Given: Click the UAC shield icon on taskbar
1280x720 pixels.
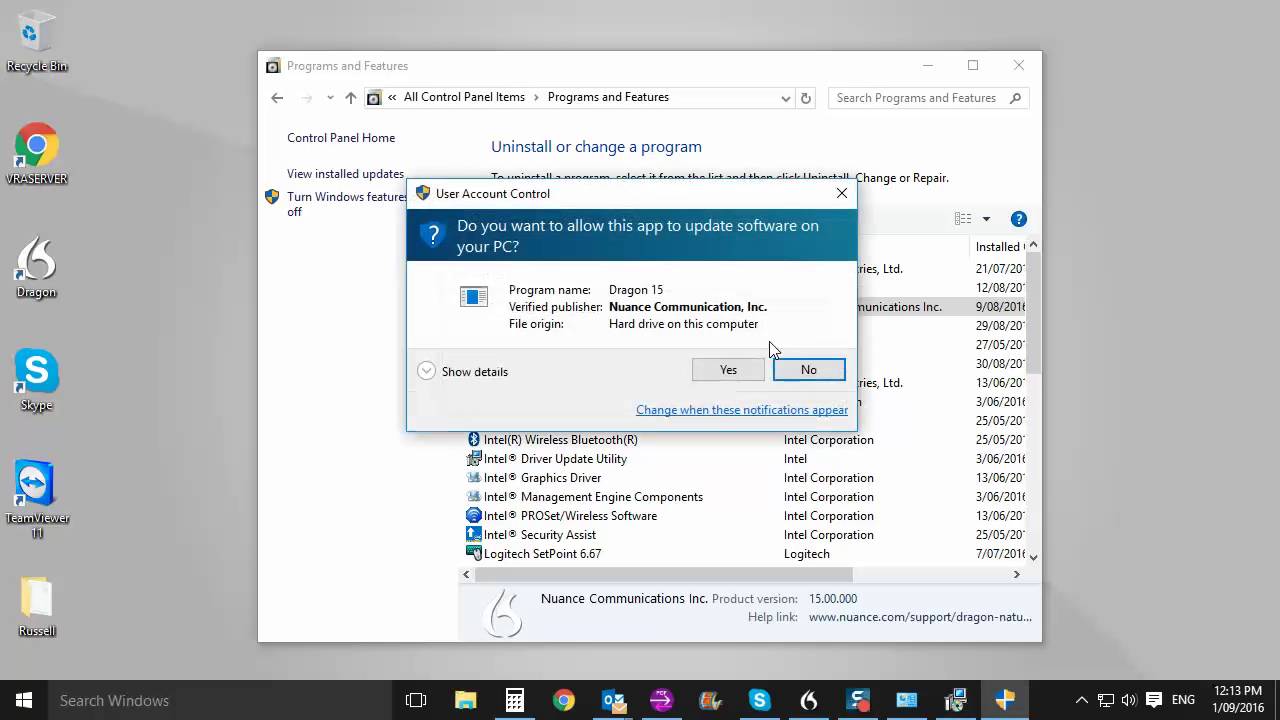Looking at the screenshot, I should pyautogui.click(x=1005, y=700).
